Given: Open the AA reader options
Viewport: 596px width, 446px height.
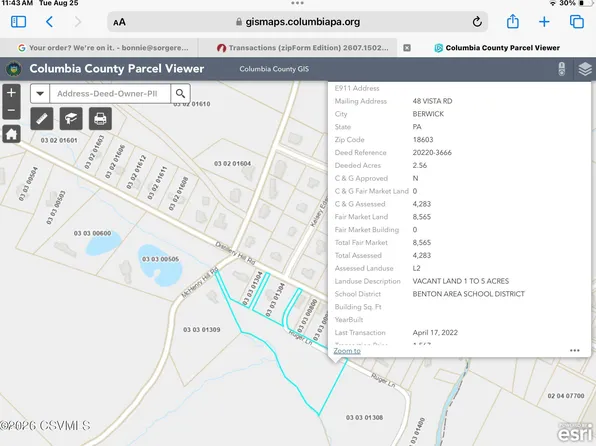Looking at the screenshot, I should point(119,22).
